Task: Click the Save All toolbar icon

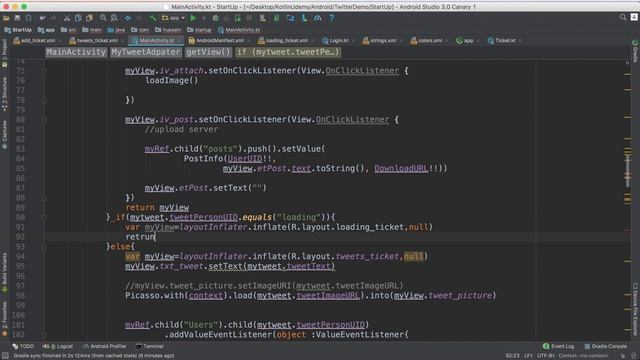Action: coord(17,18)
